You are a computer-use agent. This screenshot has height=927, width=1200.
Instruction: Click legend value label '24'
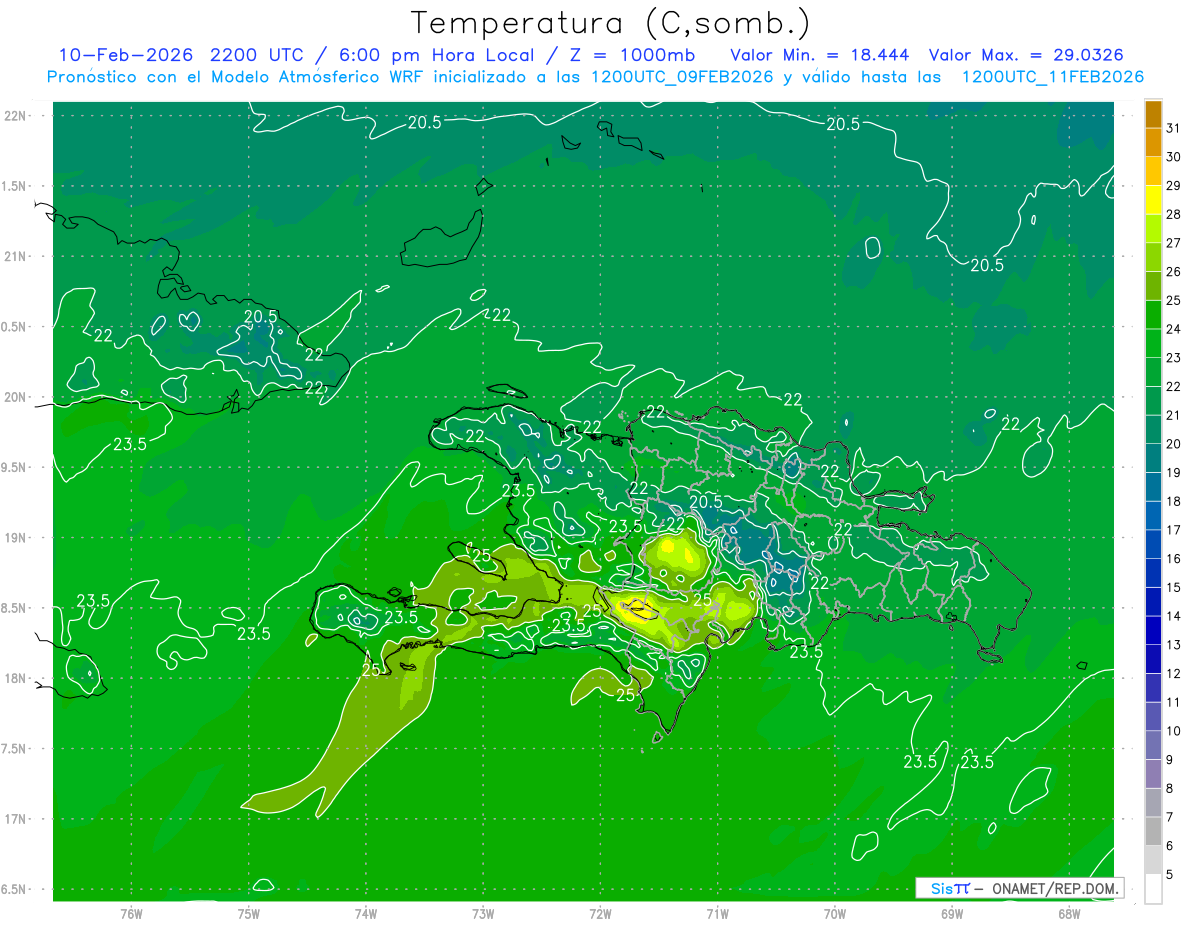[1174, 328]
